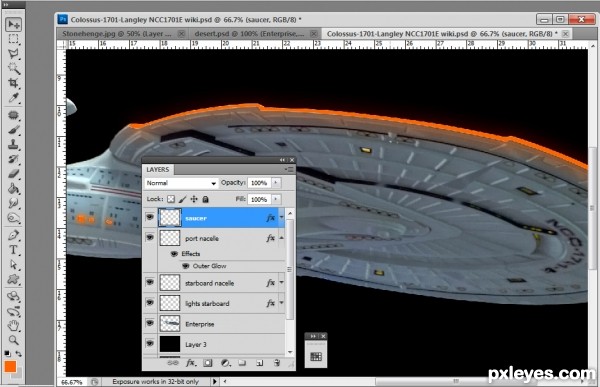Expand starboard nacelle layer effects
This screenshot has width=600, height=387.
click(x=282, y=282)
